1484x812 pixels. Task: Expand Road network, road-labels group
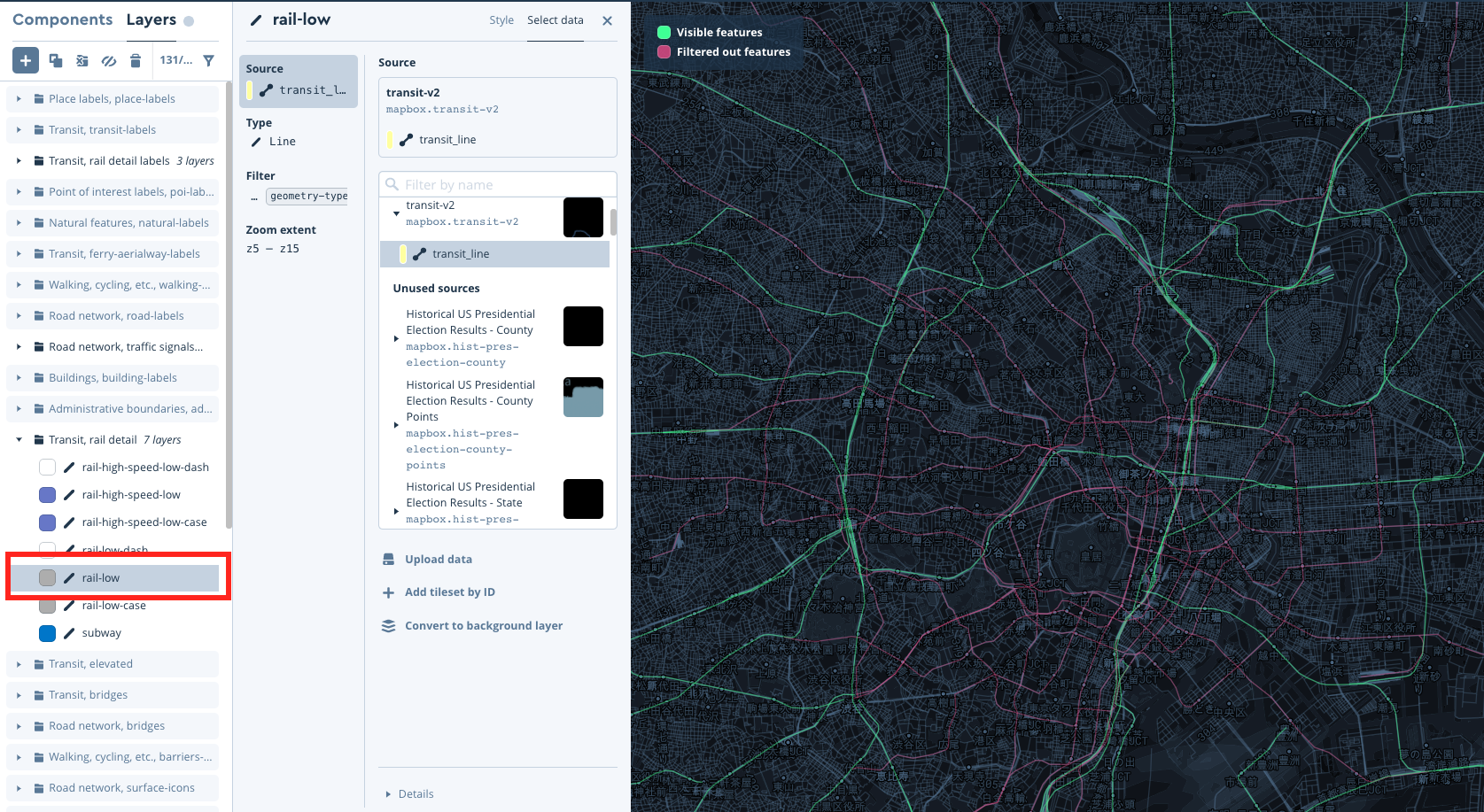point(19,316)
